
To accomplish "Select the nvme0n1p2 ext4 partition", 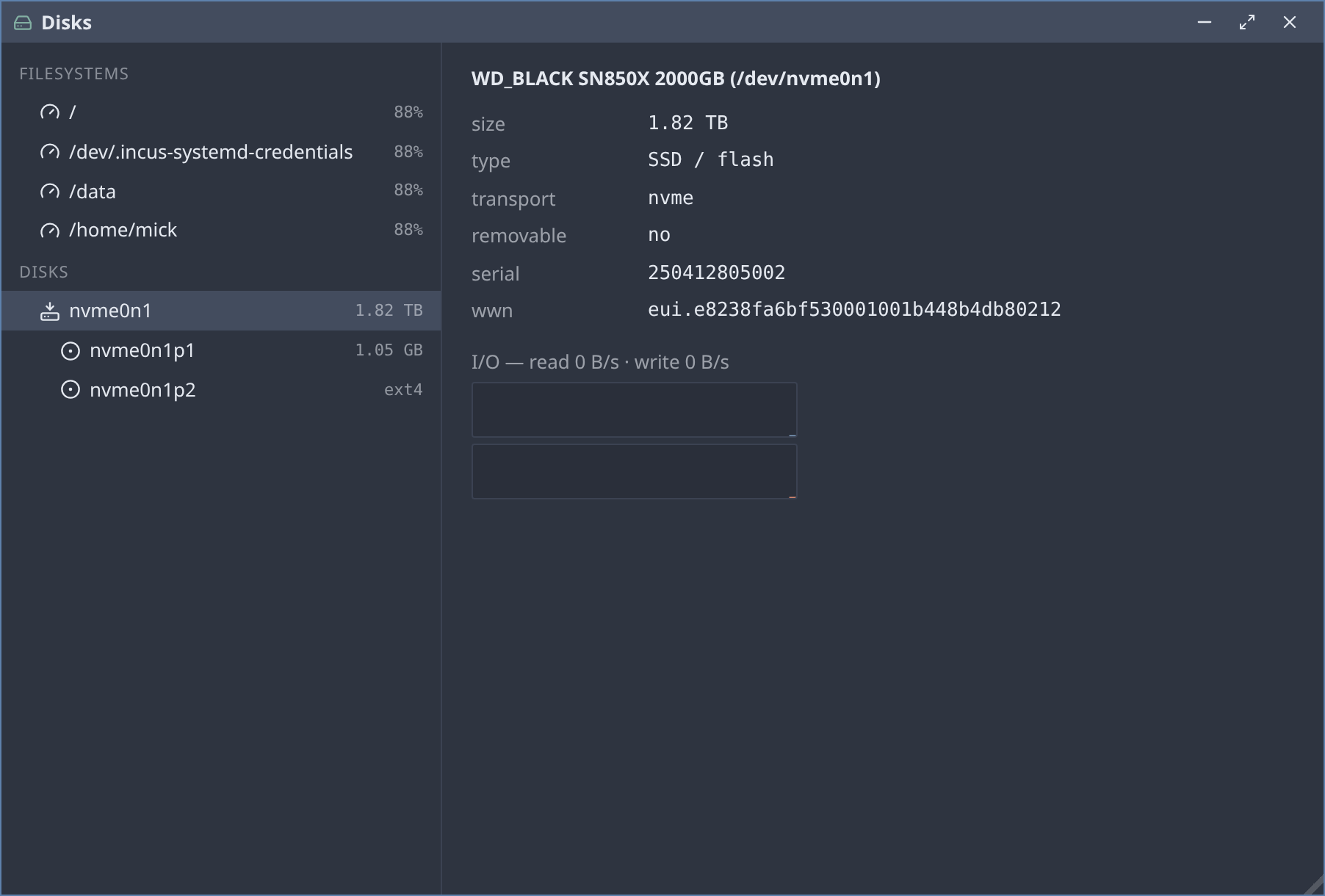I will tap(221, 390).
